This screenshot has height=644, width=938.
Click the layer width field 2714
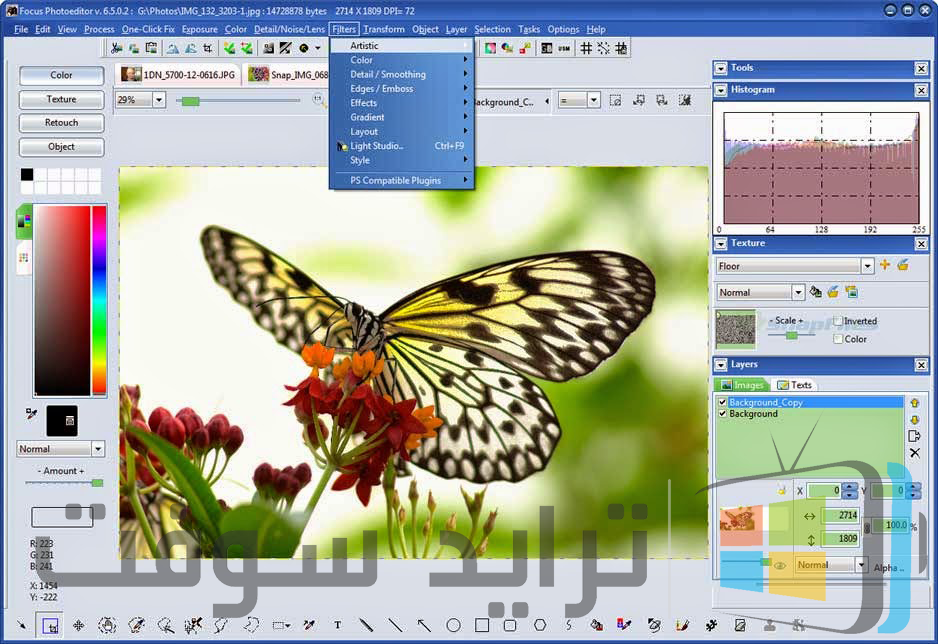(x=841, y=515)
